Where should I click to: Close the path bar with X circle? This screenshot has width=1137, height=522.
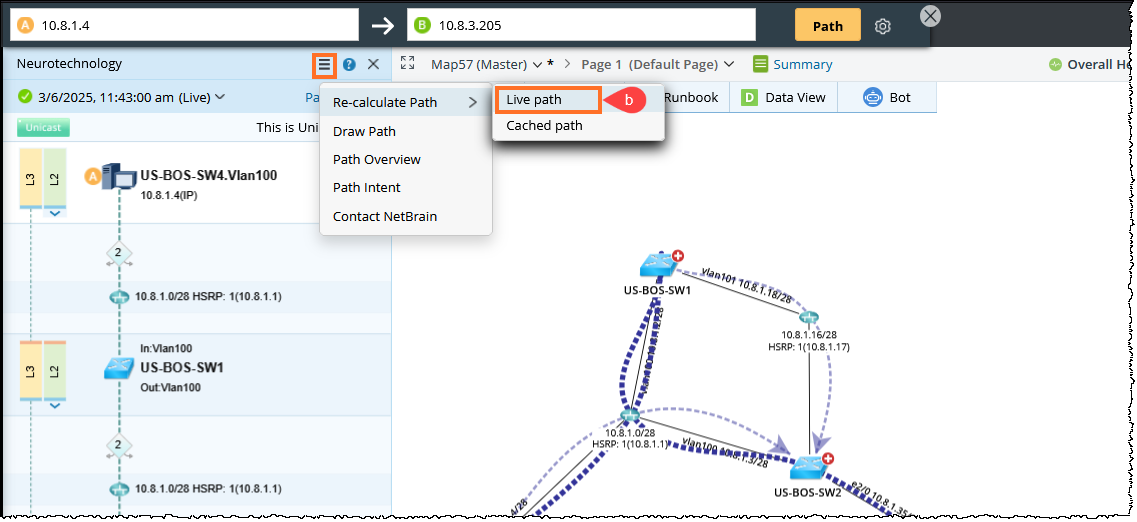(930, 15)
